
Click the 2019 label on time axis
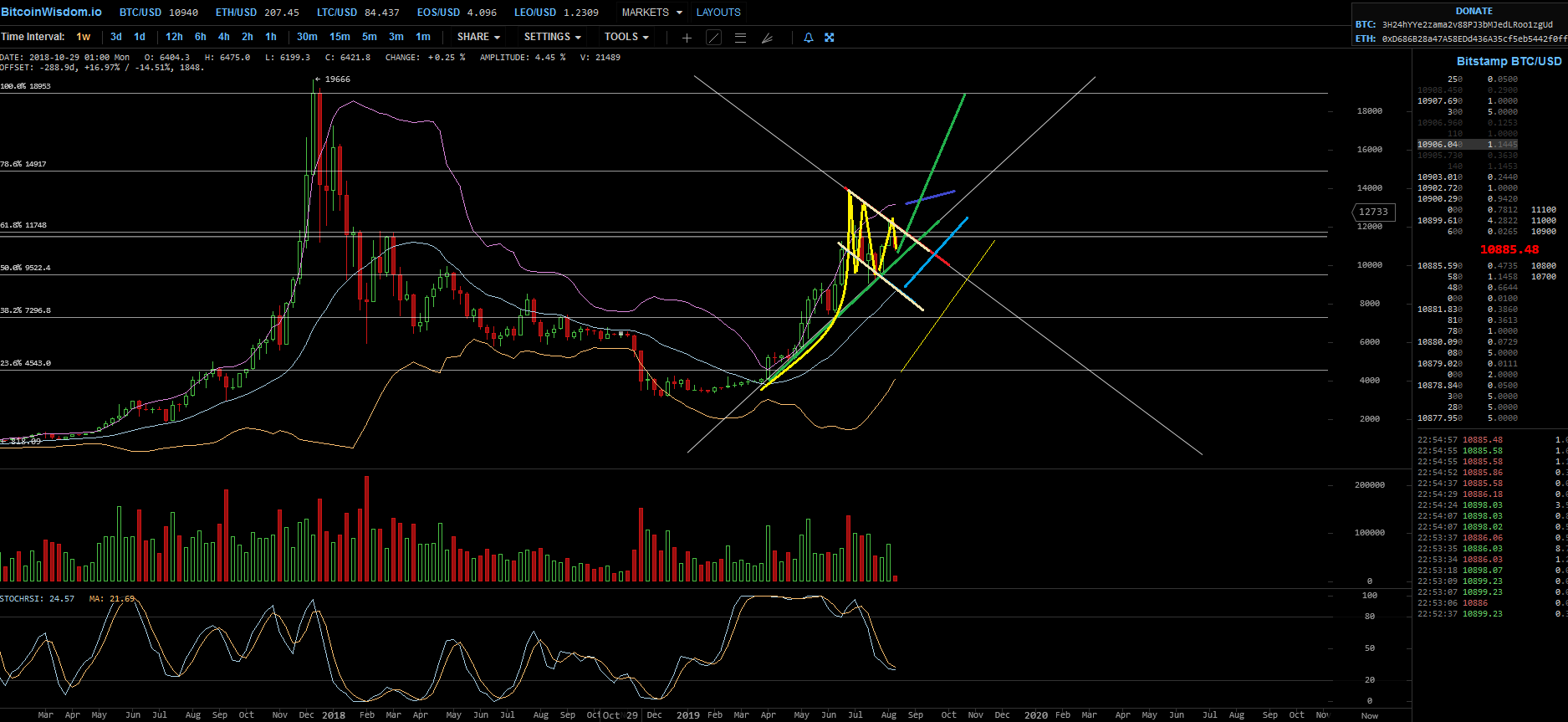(x=688, y=715)
